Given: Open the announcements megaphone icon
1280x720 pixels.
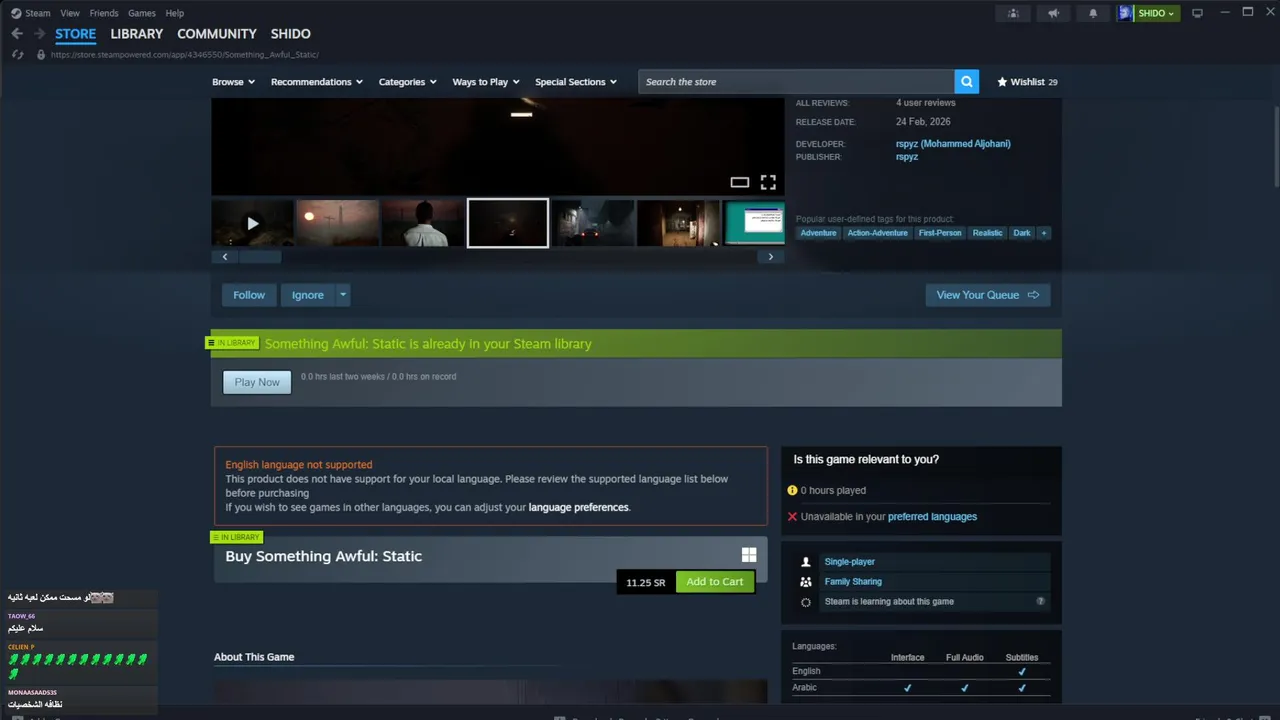Looking at the screenshot, I should coord(1053,13).
